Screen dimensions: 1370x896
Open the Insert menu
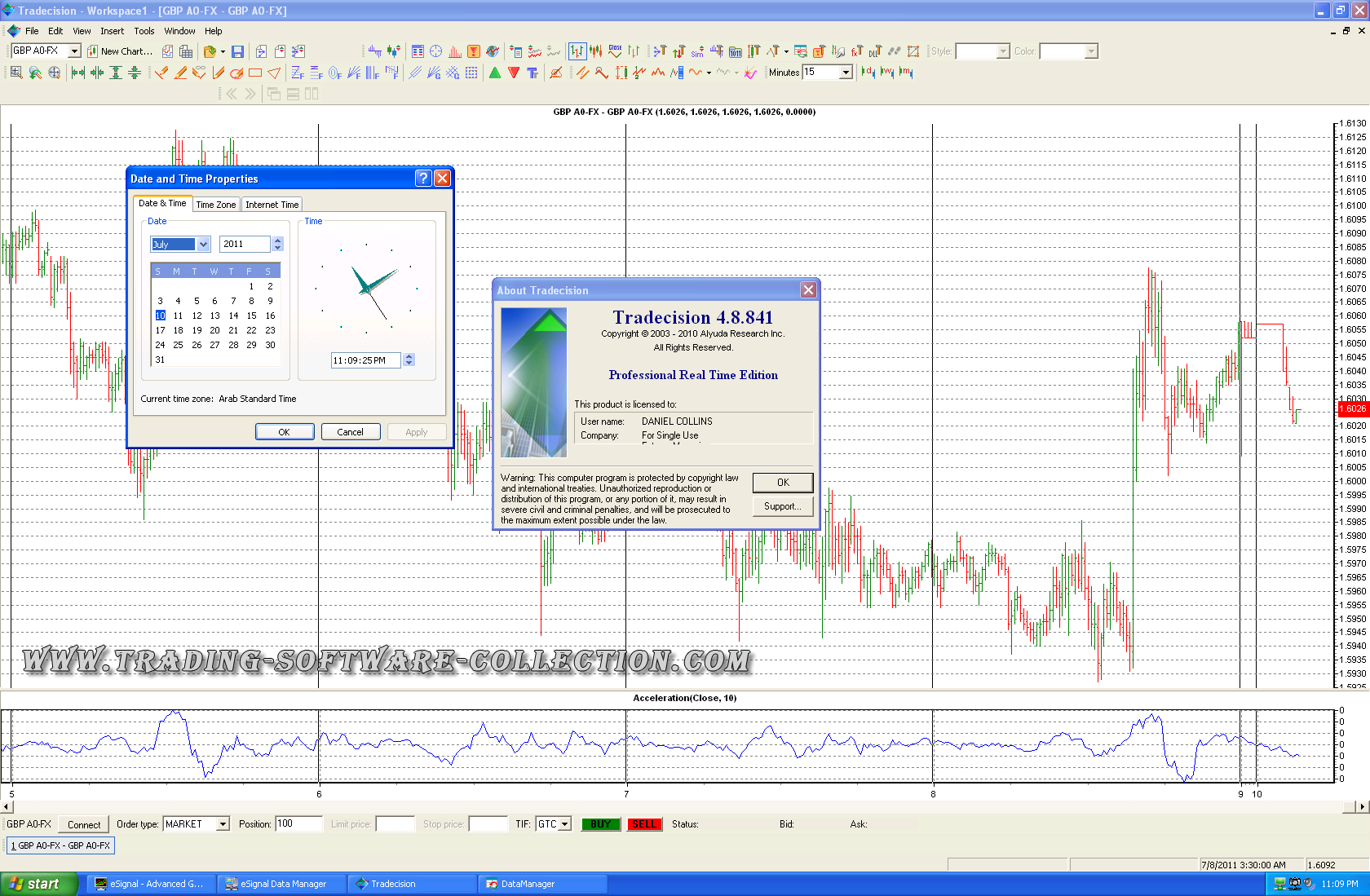point(112,31)
